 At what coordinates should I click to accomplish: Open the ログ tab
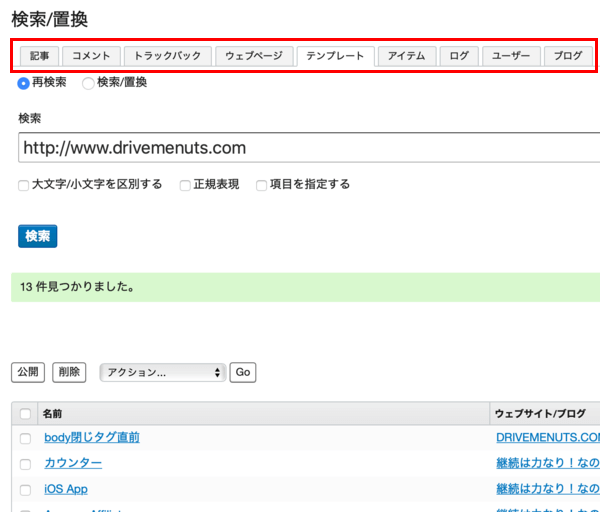(459, 56)
